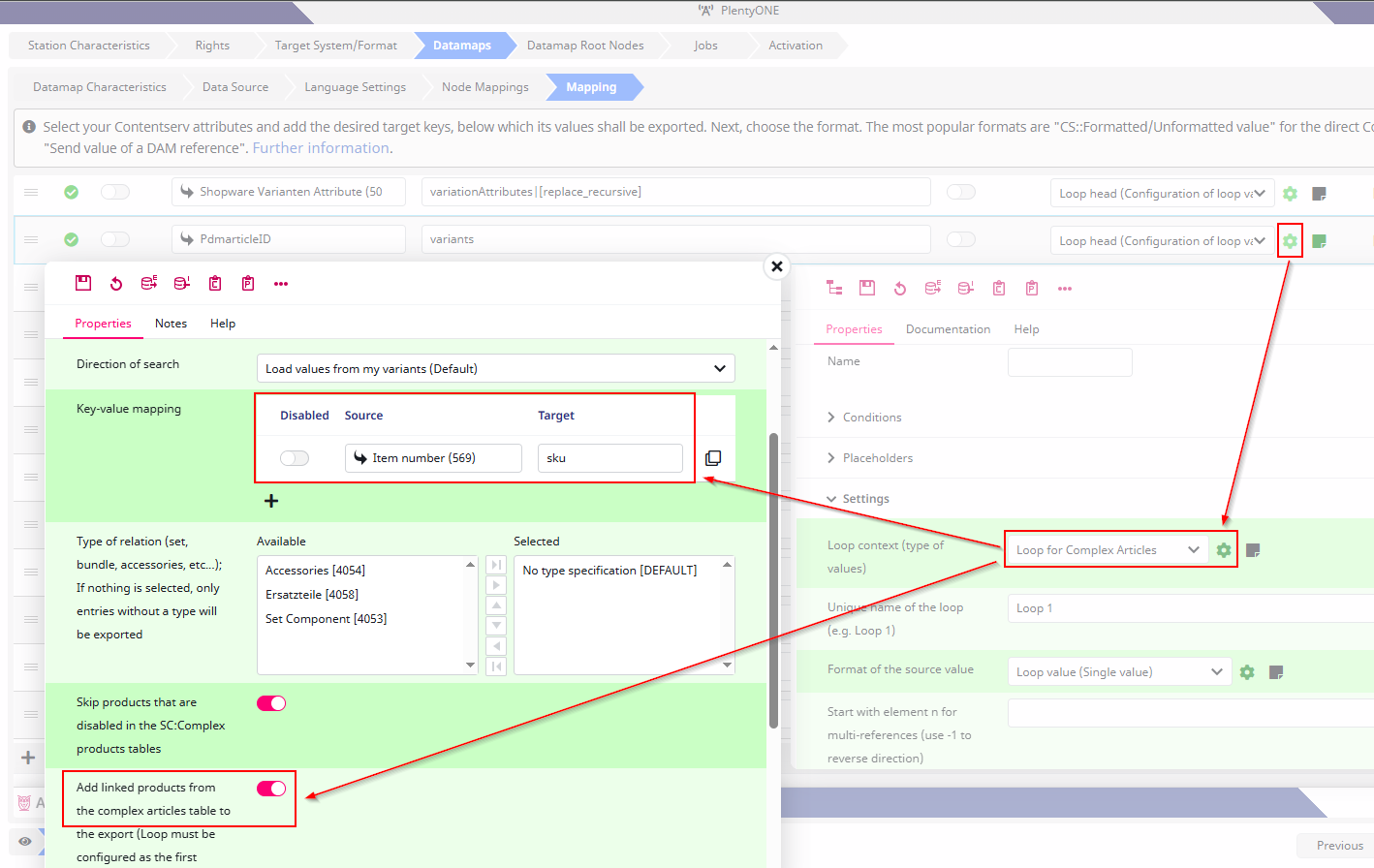
Task: Open the Documentation tab
Action: pos(948,328)
